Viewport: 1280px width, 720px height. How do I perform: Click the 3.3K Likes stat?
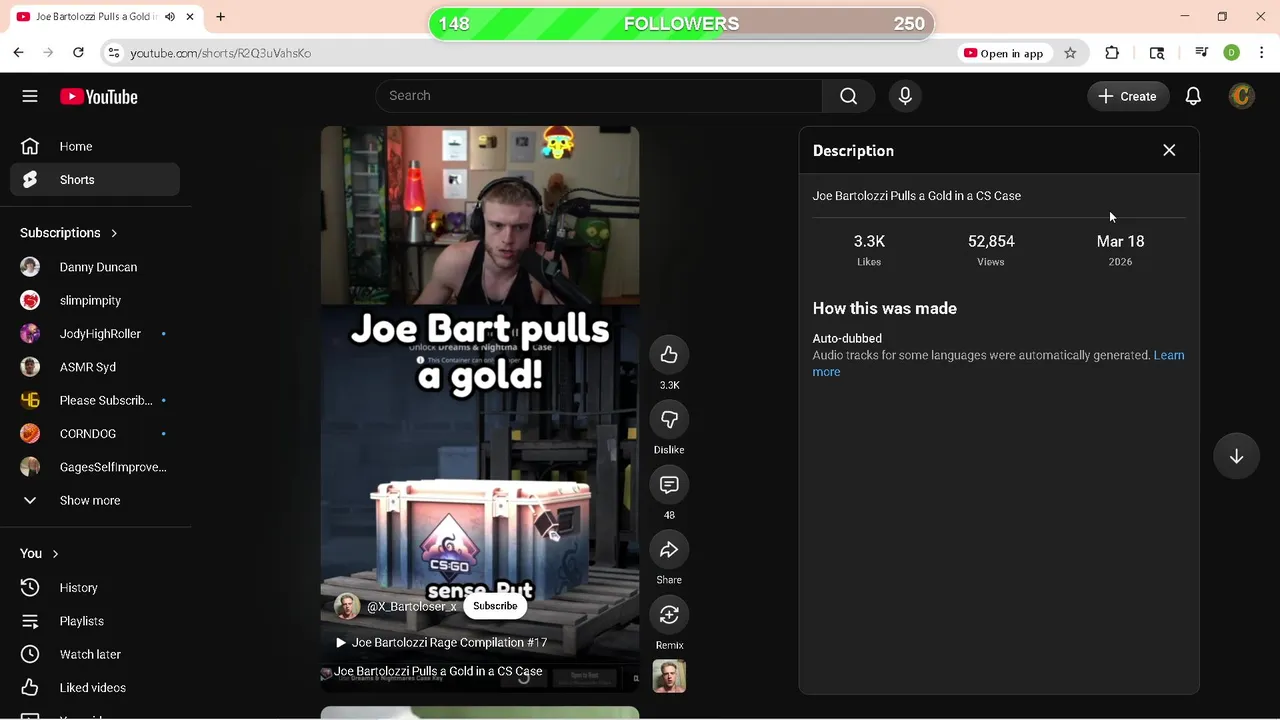tap(869, 250)
